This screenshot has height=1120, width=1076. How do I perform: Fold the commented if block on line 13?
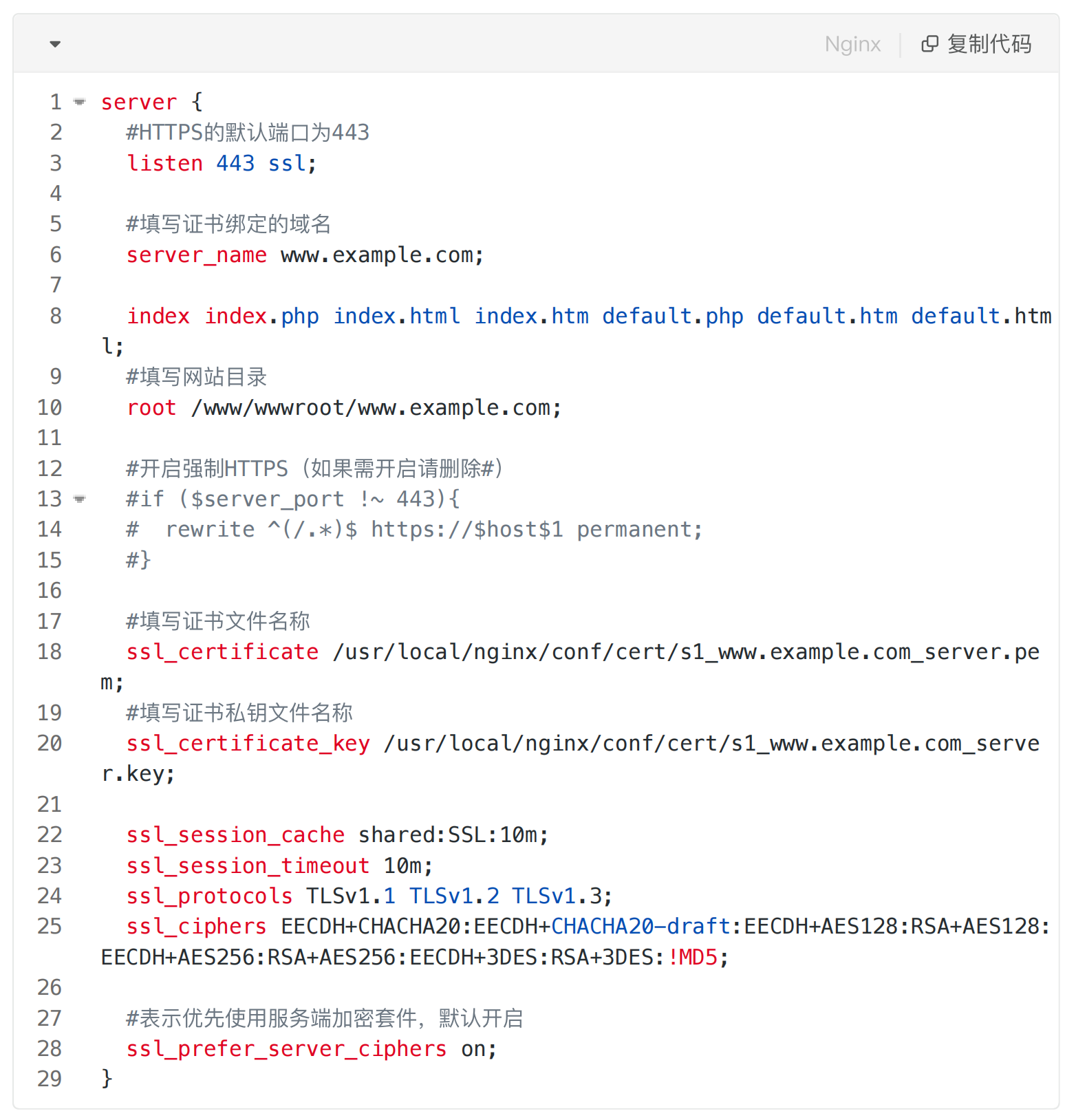[80, 499]
